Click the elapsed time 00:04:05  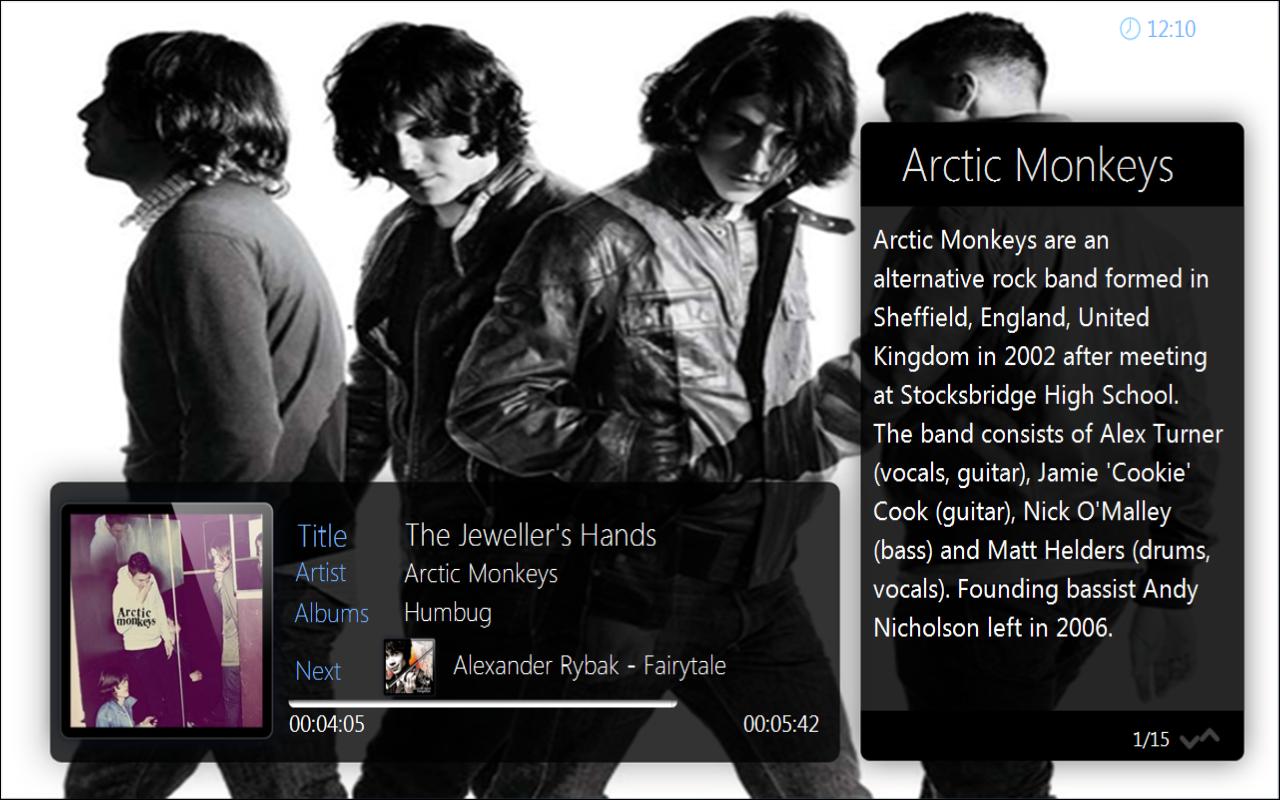click(x=327, y=724)
